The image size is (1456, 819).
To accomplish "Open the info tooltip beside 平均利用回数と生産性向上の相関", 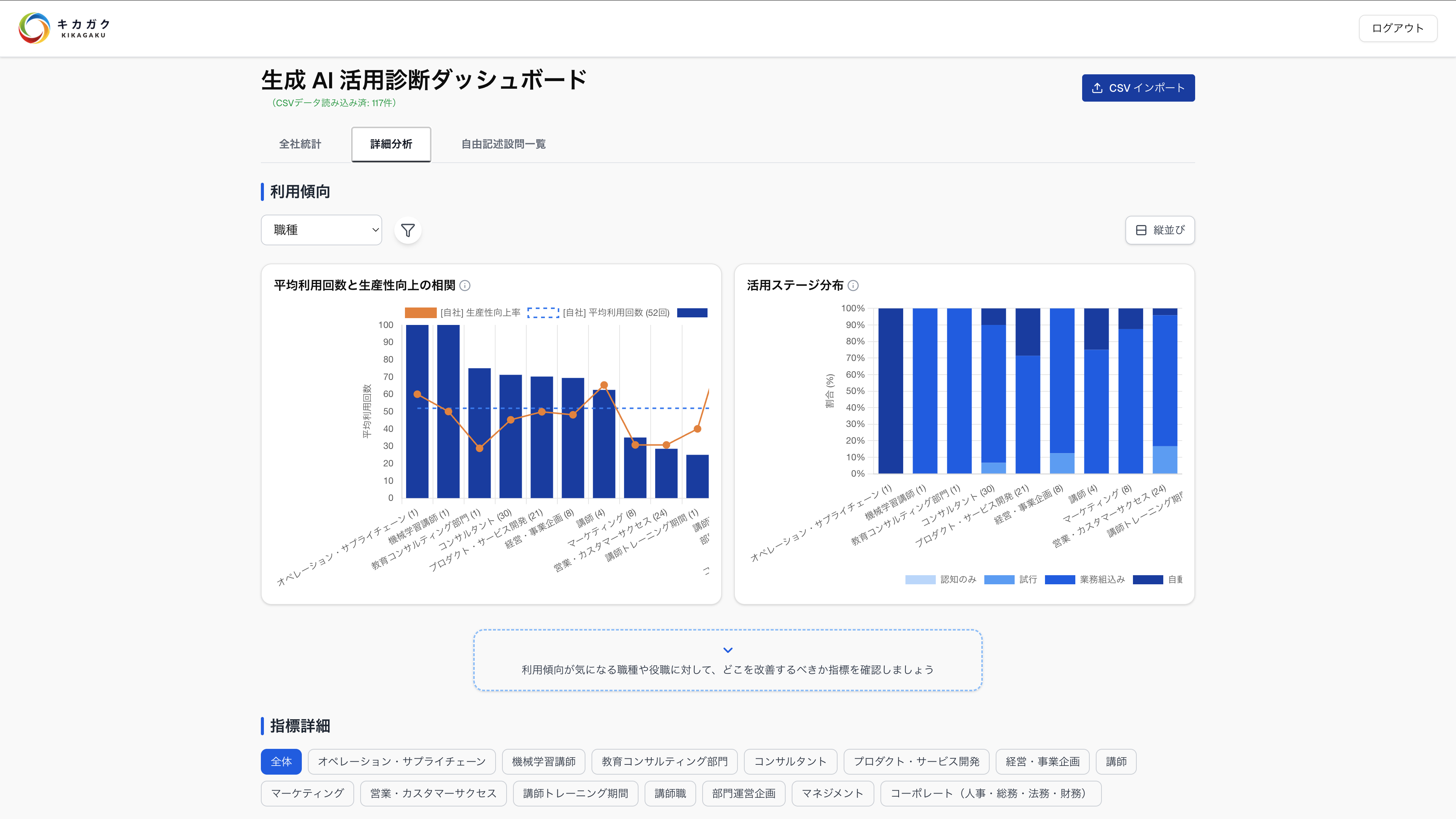I will 465,286.
